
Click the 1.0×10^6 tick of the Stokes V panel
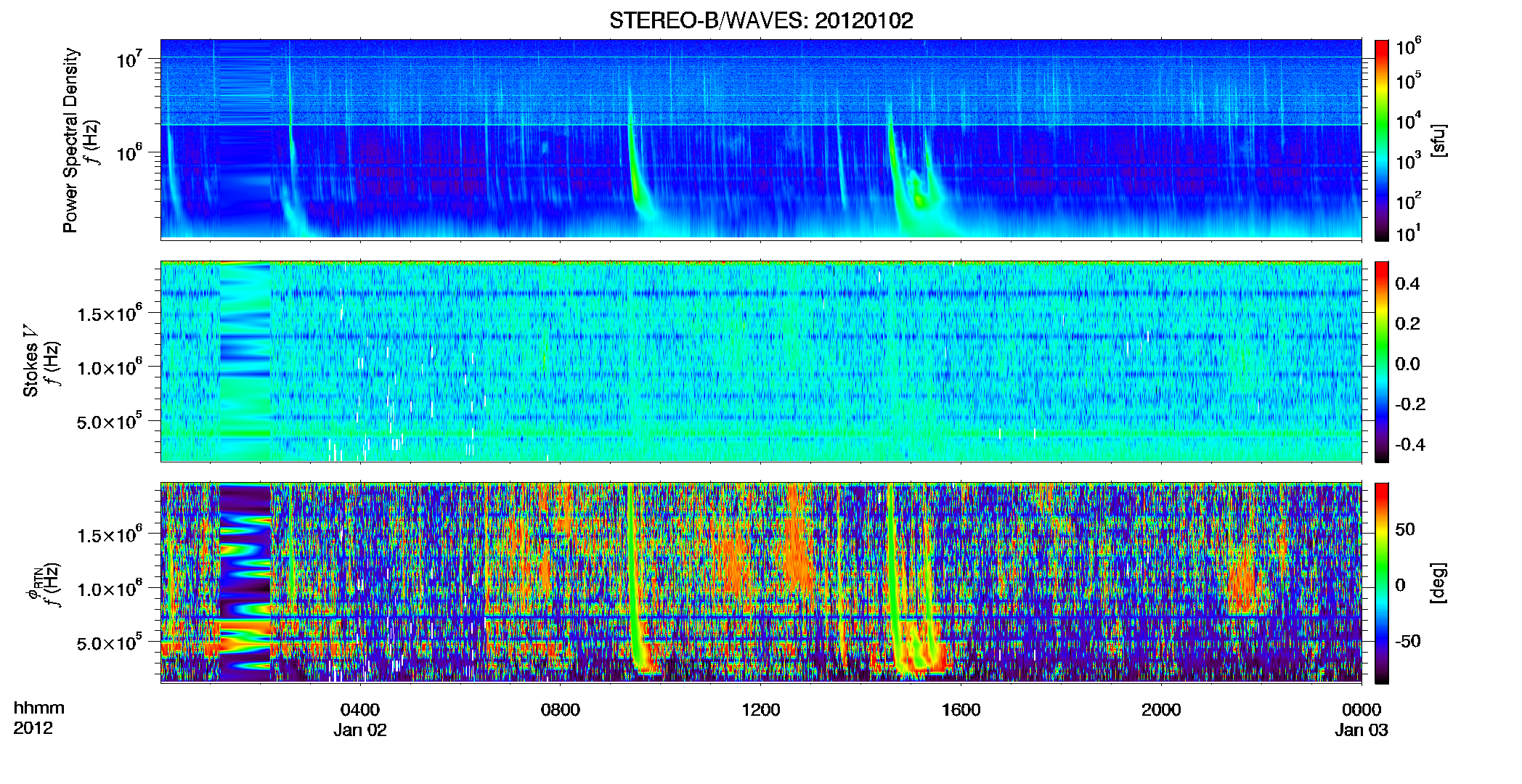click(x=110, y=367)
